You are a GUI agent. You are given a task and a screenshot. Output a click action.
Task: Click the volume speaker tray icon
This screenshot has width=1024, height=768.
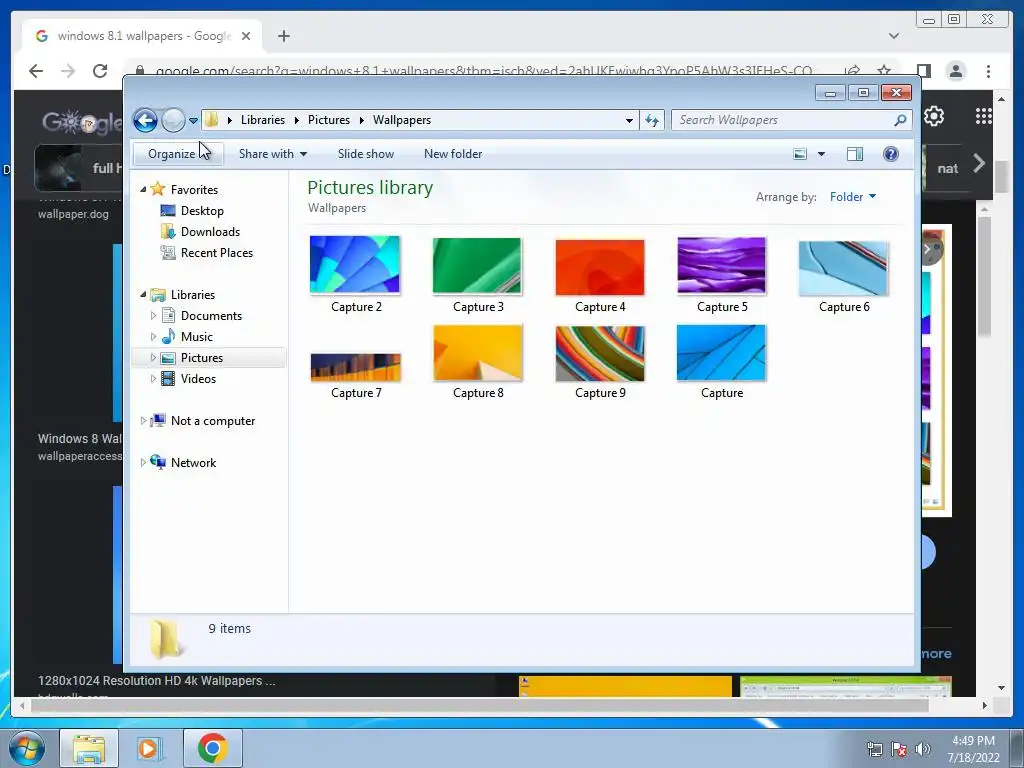click(x=923, y=749)
